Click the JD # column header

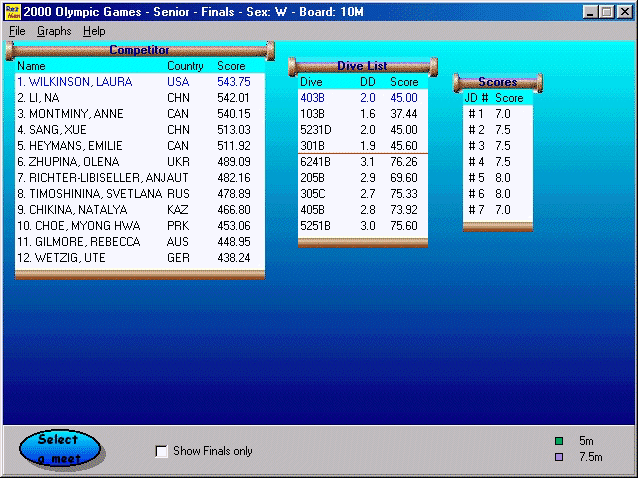[476, 98]
